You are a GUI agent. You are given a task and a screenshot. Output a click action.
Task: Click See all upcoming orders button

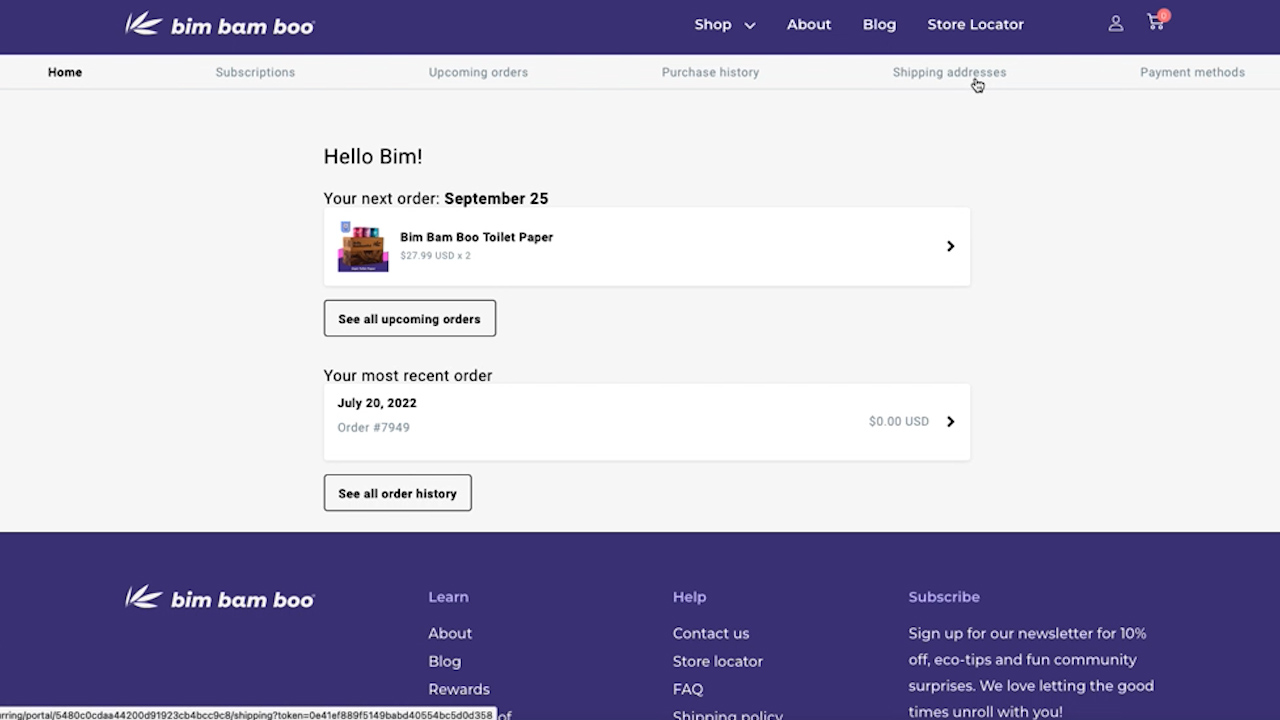(x=410, y=318)
